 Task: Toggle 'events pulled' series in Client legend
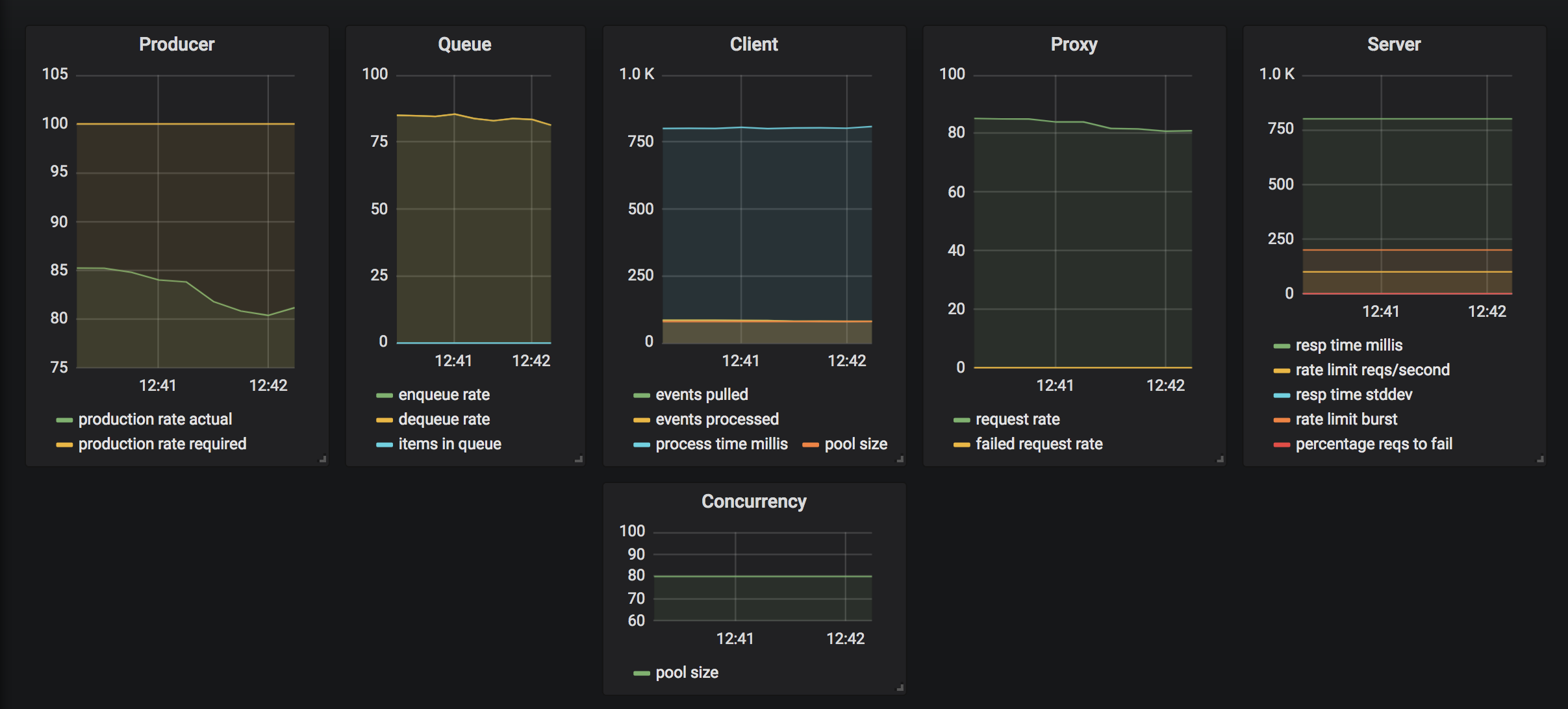point(702,395)
